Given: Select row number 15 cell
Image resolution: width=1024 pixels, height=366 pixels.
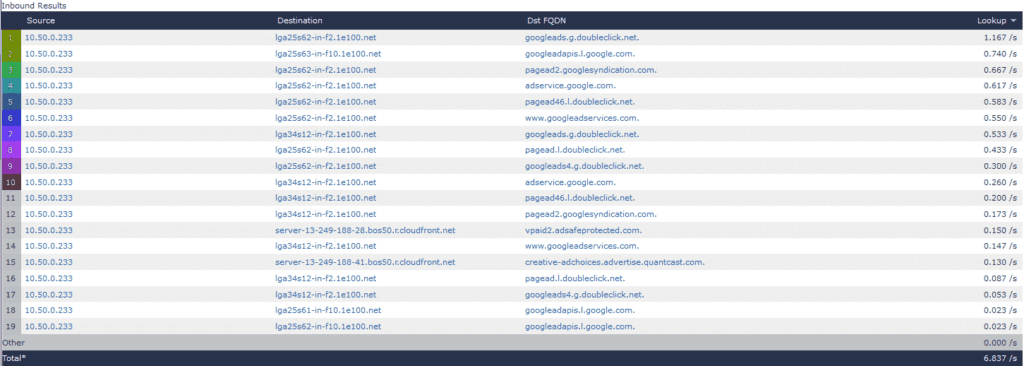Looking at the screenshot, I should coord(10,262).
